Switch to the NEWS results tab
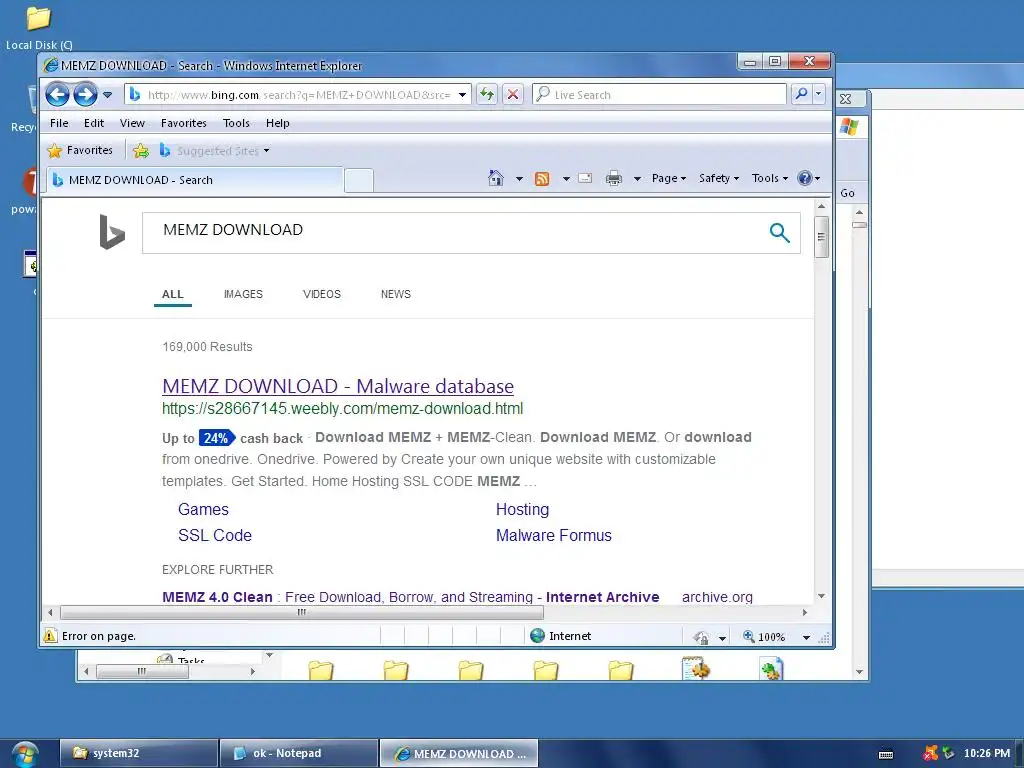 click(396, 295)
